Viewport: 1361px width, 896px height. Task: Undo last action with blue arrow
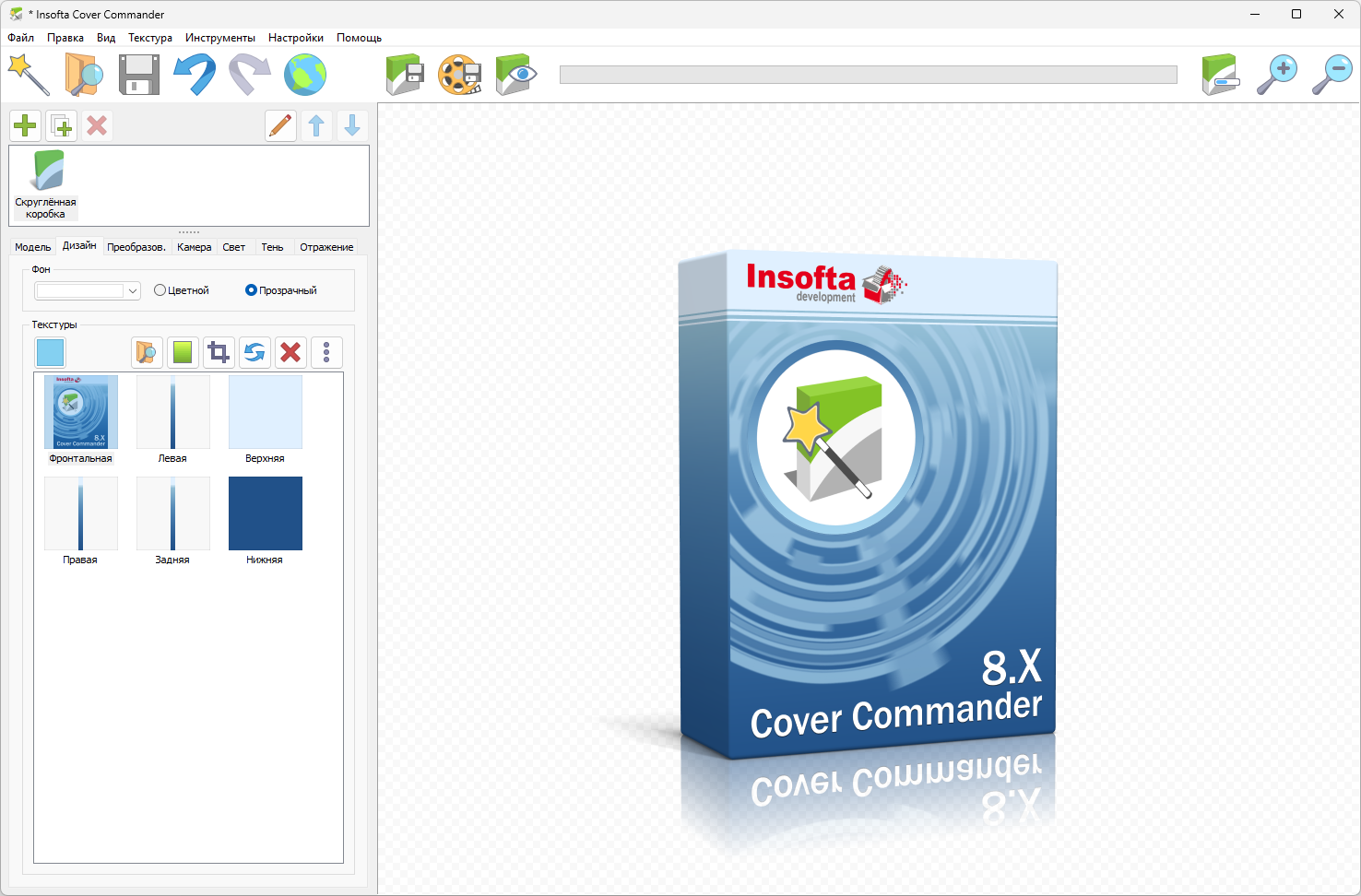point(195,75)
